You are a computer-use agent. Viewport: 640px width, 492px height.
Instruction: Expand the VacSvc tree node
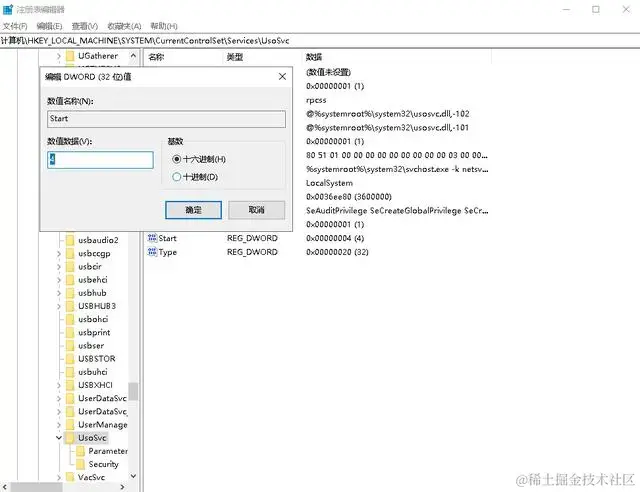59,477
